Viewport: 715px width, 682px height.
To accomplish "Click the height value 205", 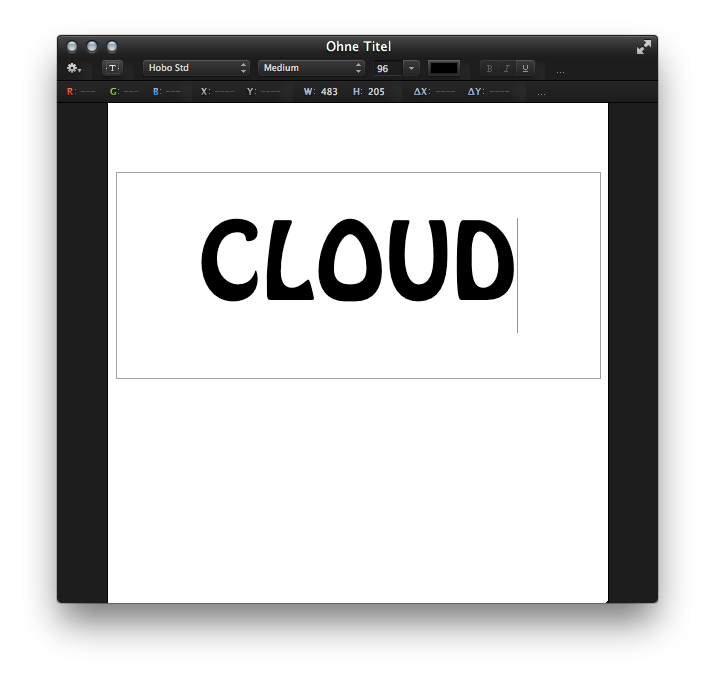I will tap(376, 92).
